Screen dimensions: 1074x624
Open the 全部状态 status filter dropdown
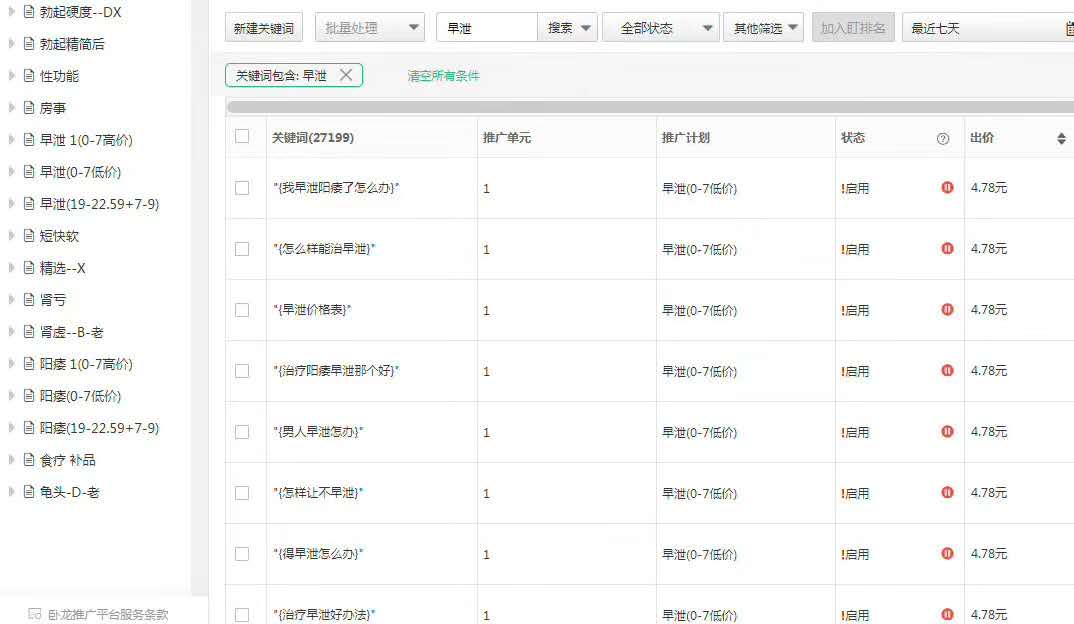(659, 28)
